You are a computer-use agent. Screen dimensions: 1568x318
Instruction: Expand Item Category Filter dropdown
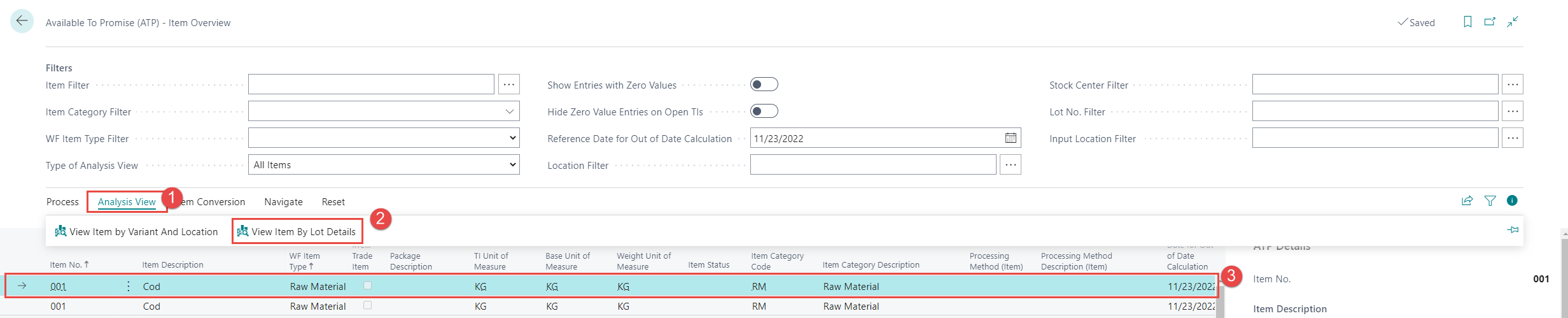point(509,112)
